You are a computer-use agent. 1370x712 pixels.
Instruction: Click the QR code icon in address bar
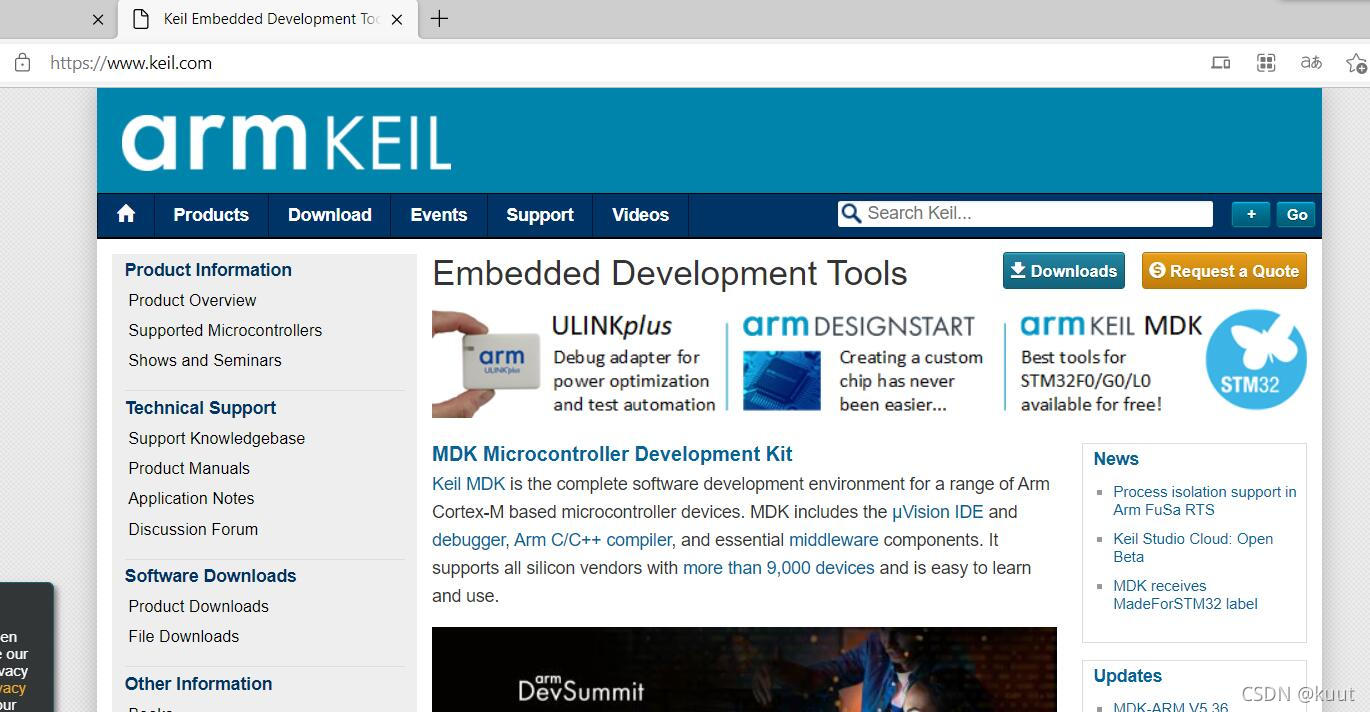(1266, 63)
